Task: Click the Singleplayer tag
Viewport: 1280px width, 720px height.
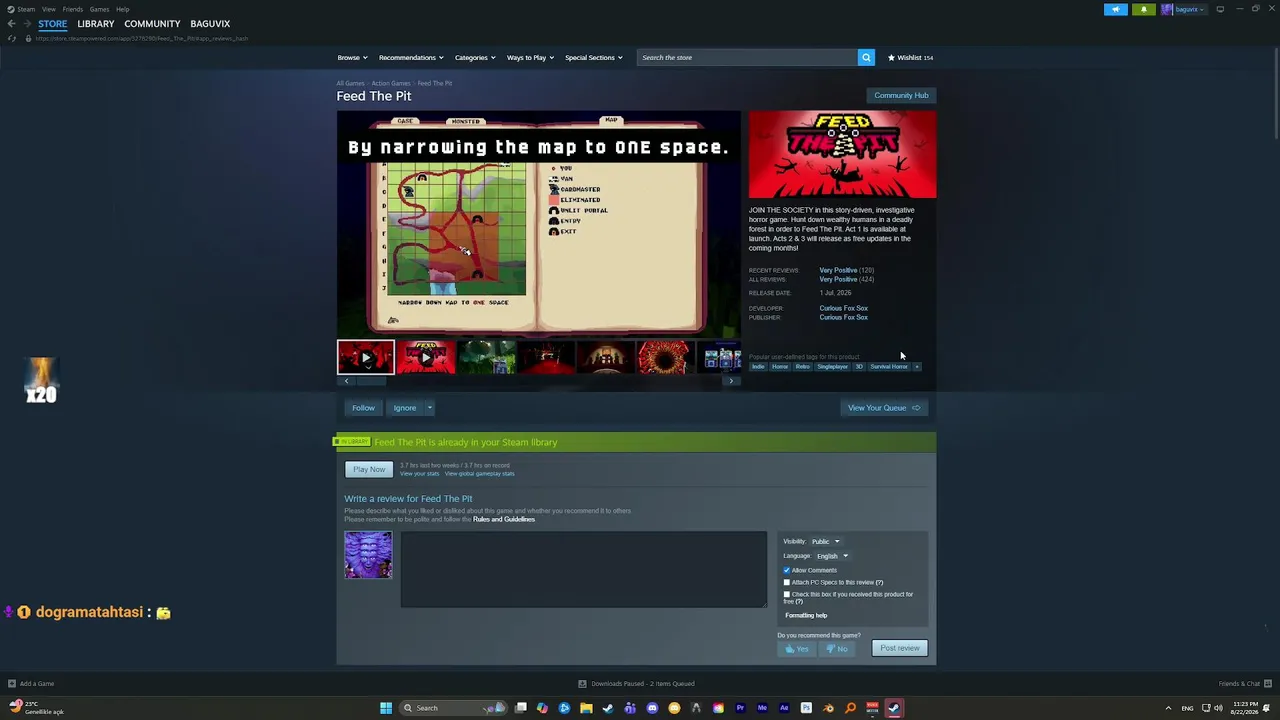Action: pyautogui.click(x=832, y=367)
